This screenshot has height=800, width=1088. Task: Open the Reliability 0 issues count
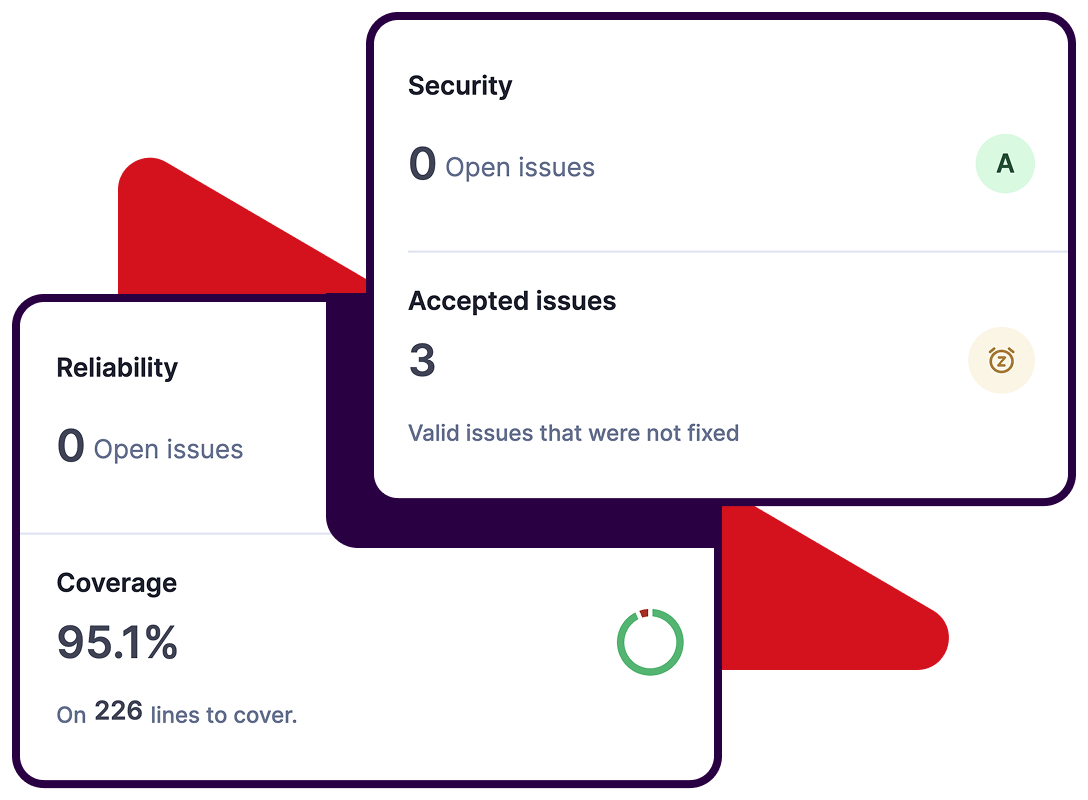71,445
